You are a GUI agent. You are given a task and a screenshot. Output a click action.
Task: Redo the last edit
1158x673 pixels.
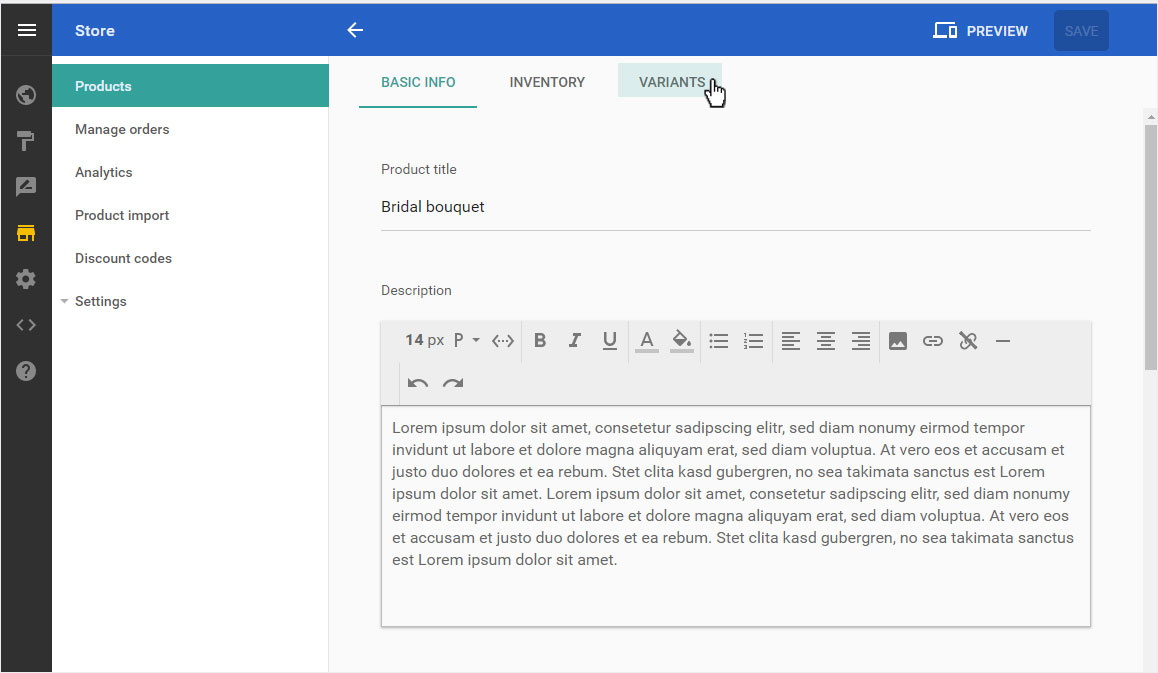[453, 383]
